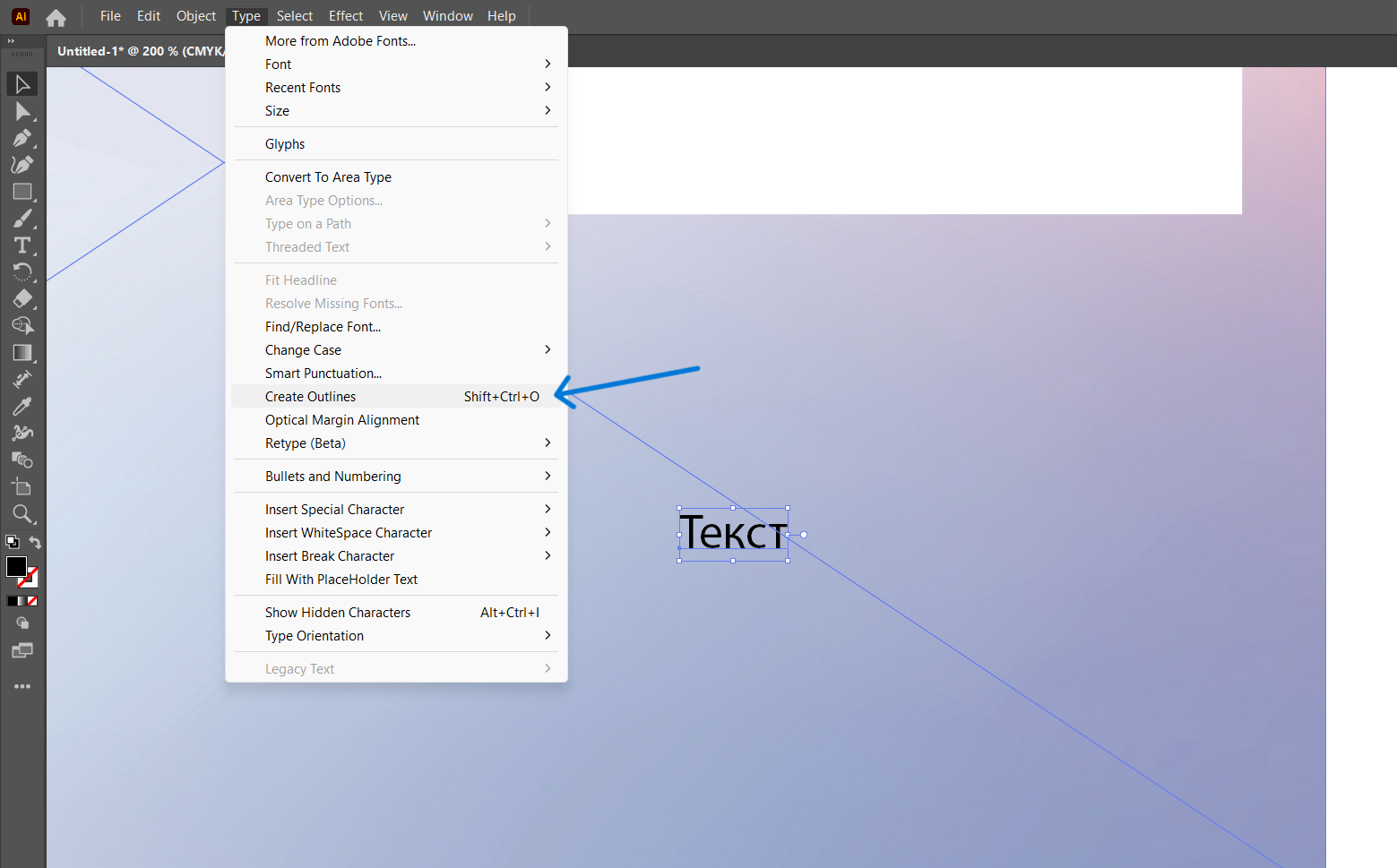Open the Glyphs panel entry

coord(396,144)
